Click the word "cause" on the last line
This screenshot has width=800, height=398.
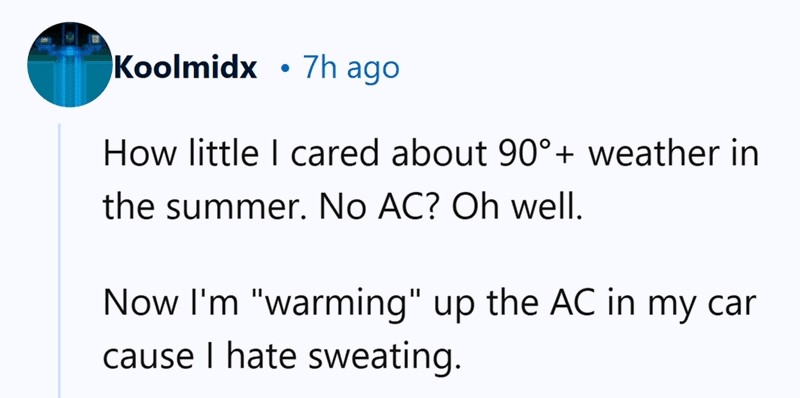tap(148, 359)
